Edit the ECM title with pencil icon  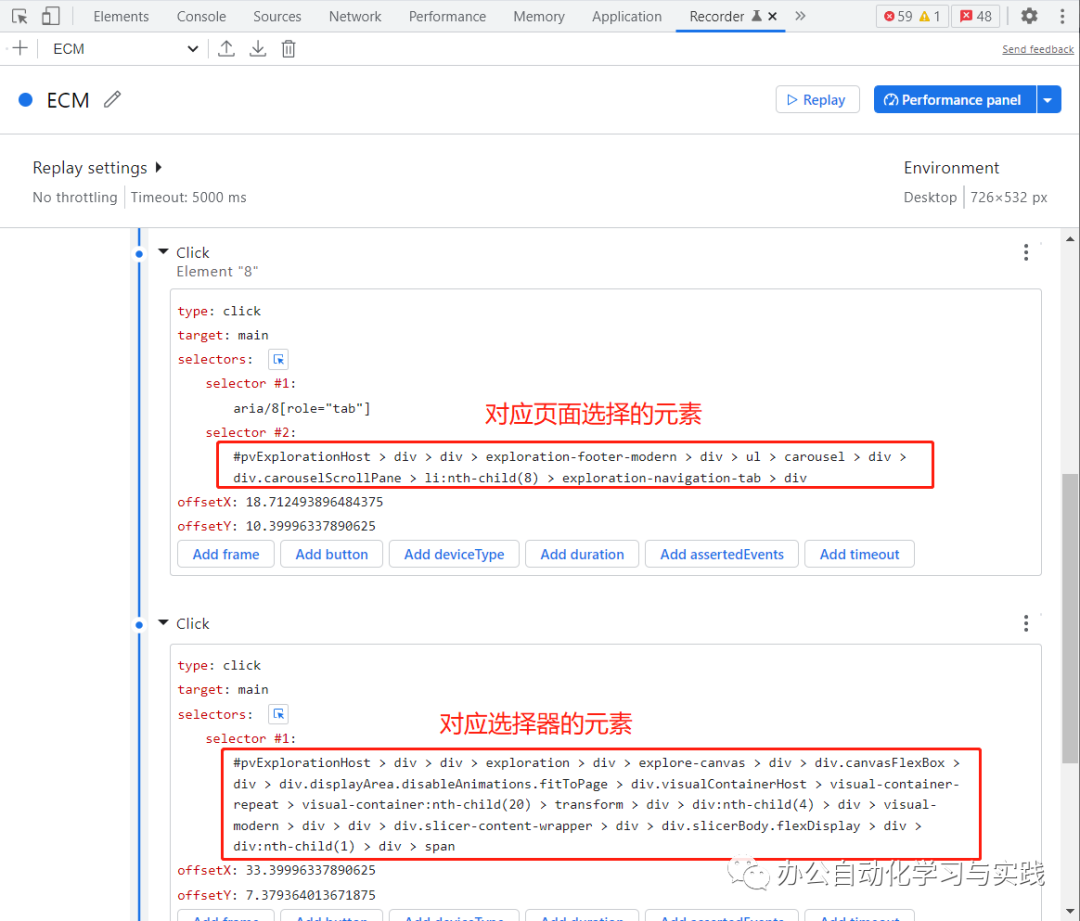pyautogui.click(x=112, y=100)
